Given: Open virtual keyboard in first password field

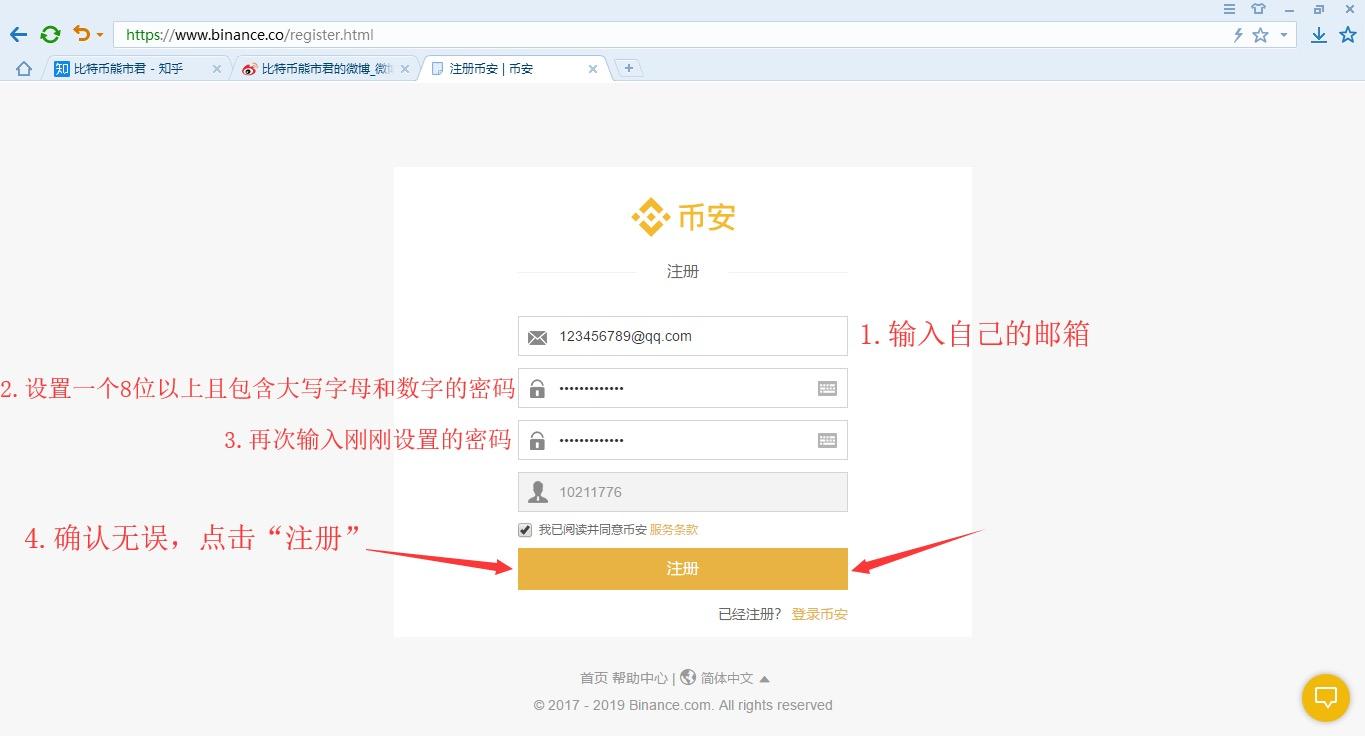Looking at the screenshot, I should tap(827, 388).
